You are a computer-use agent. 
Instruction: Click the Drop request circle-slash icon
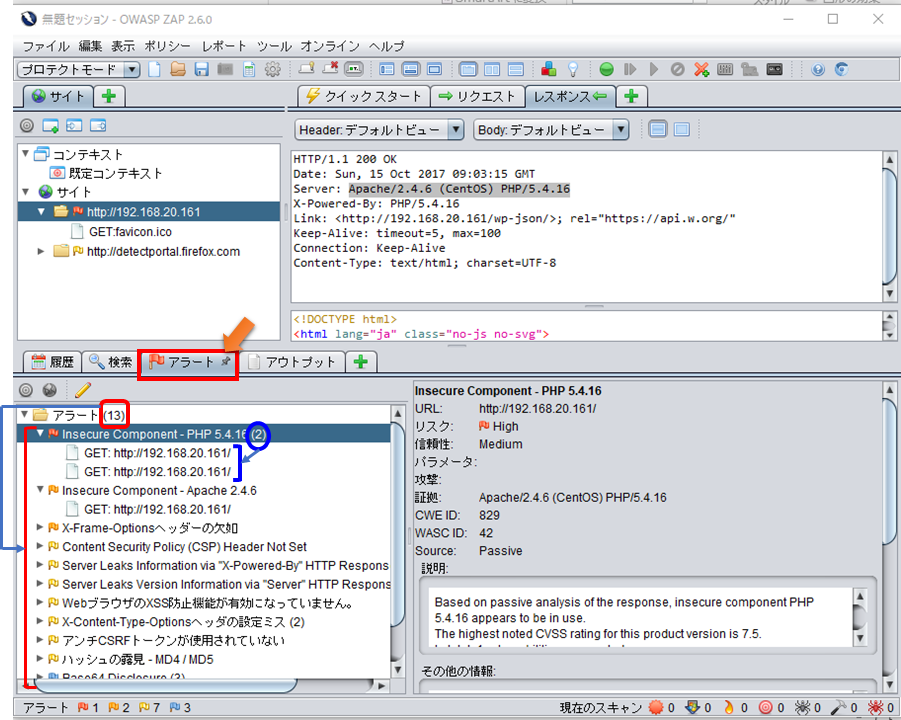pyautogui.click(x=677, y=70)
